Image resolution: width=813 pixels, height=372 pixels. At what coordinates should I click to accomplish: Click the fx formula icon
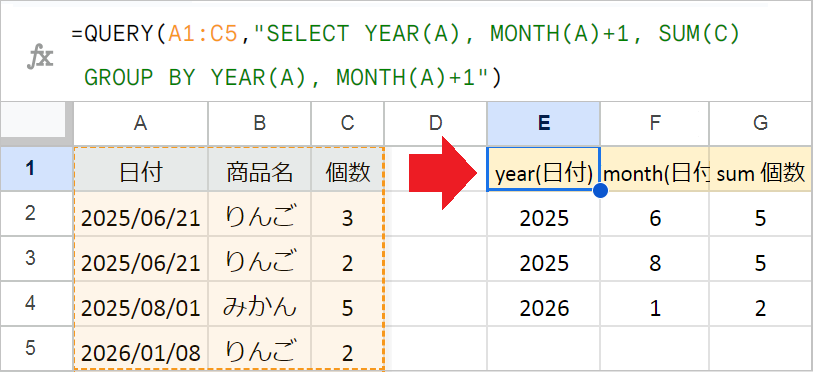point(40,58)
